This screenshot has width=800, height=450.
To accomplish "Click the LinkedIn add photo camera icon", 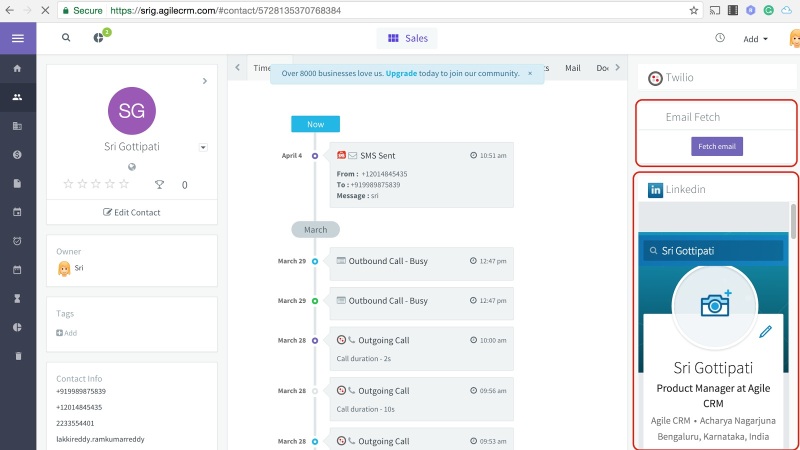I will pyautogui.click(x=716, y=303).
